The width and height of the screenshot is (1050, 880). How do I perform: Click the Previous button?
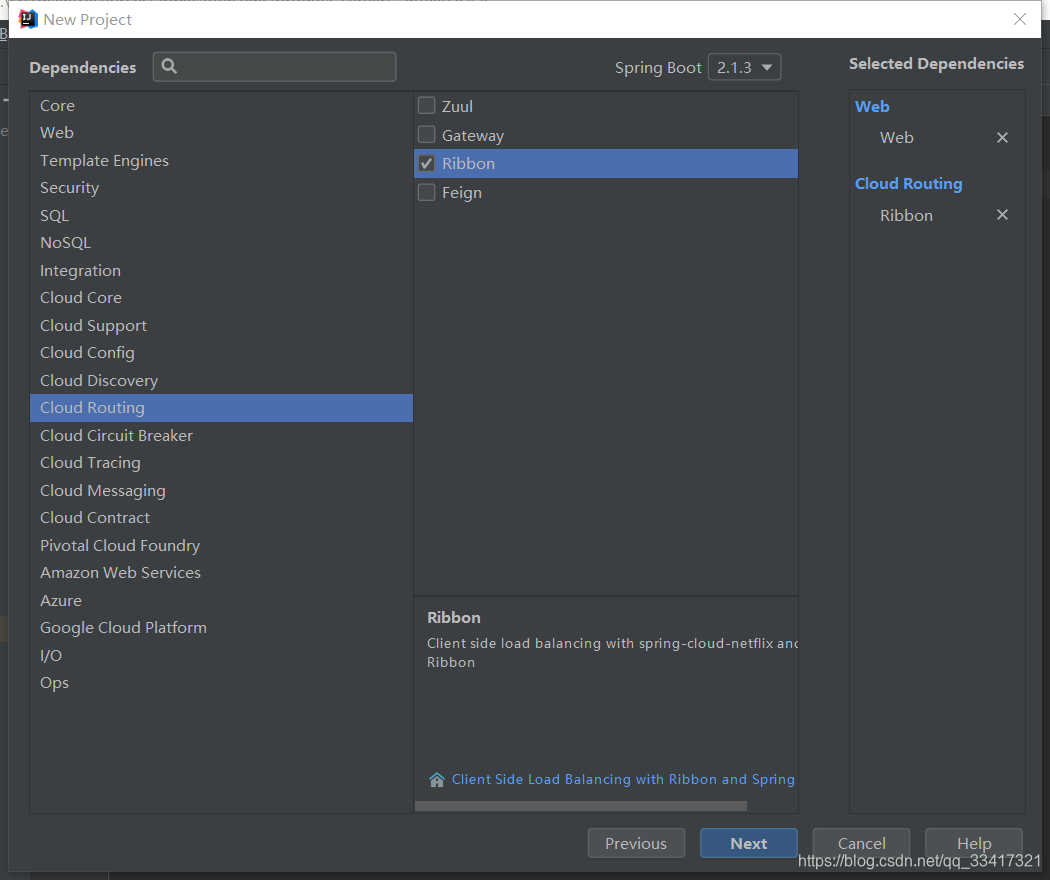(x=636, y=843)
